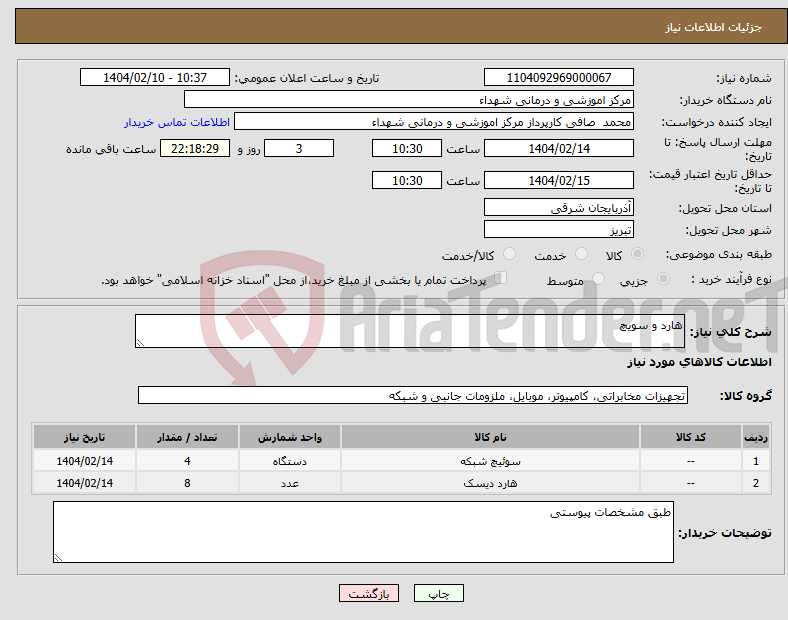
Task: Select the کالا/خدمت radio button
Action: (509, 254)
